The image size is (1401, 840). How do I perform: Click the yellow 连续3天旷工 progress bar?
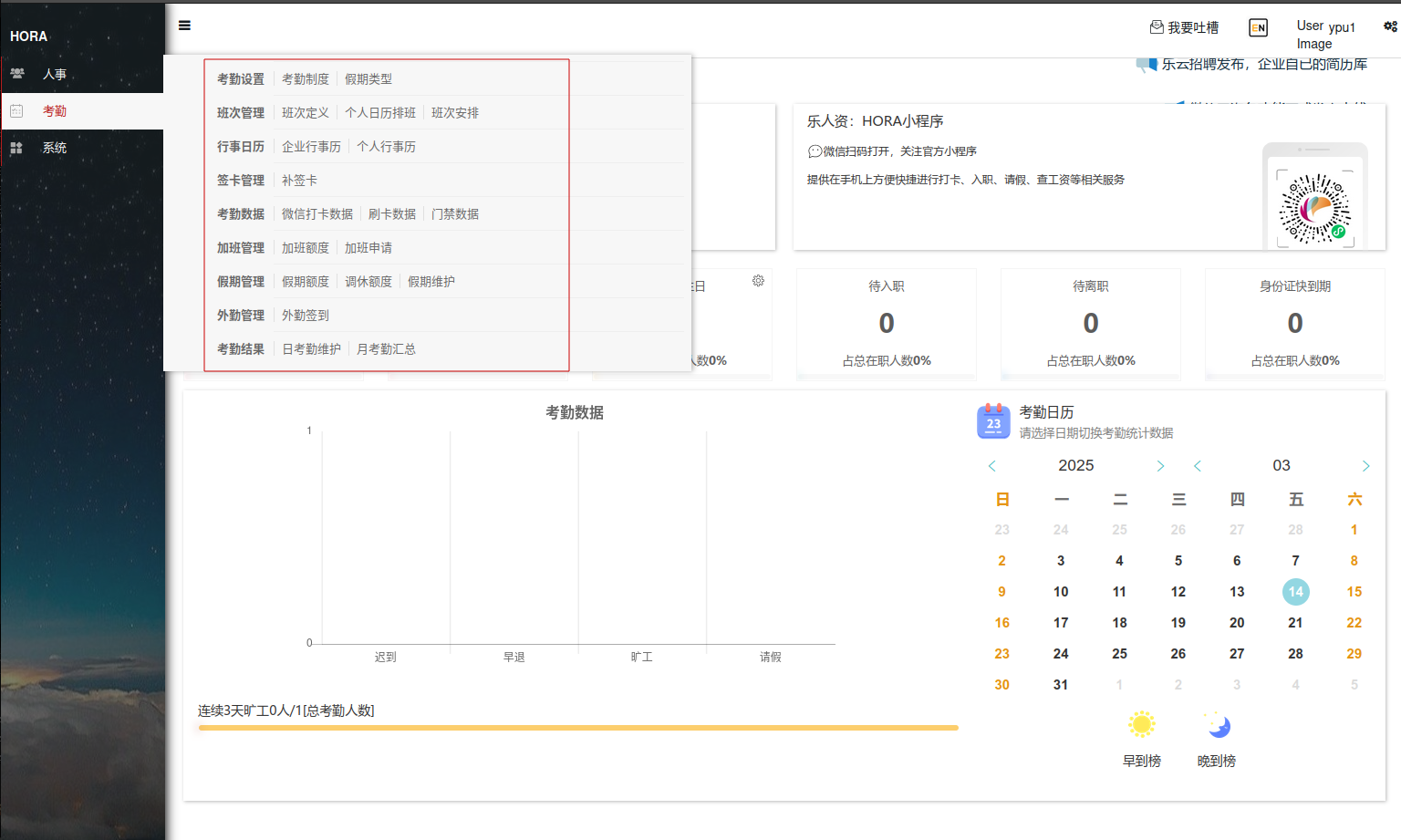577,728
